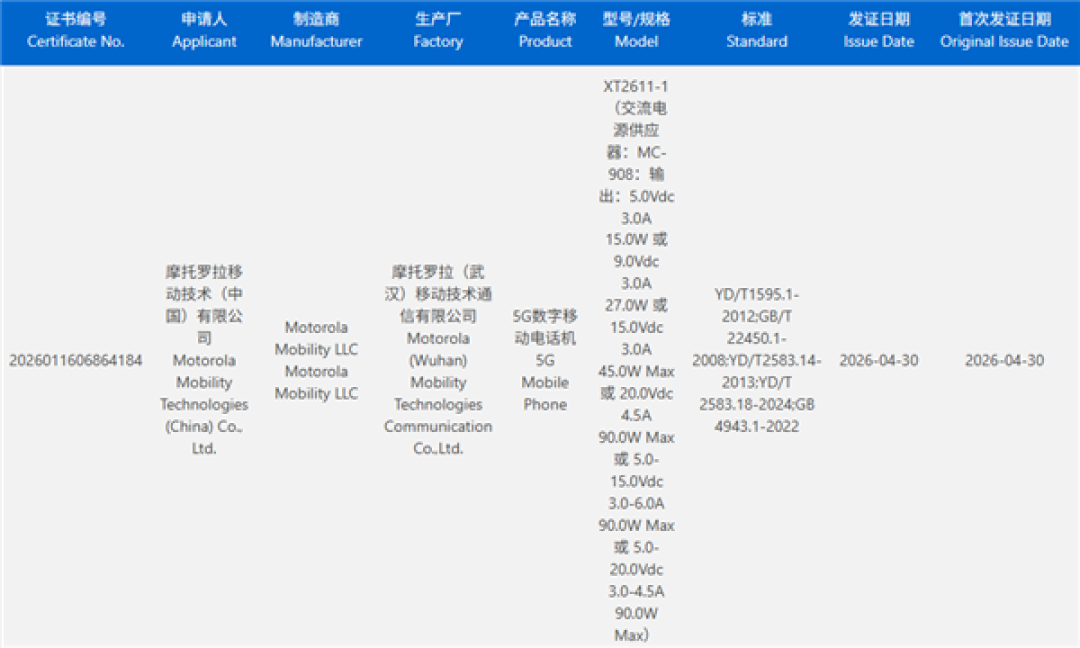Click the Issue Date column header
Screen dimensions: 1080x648
[x=878, y=31]
